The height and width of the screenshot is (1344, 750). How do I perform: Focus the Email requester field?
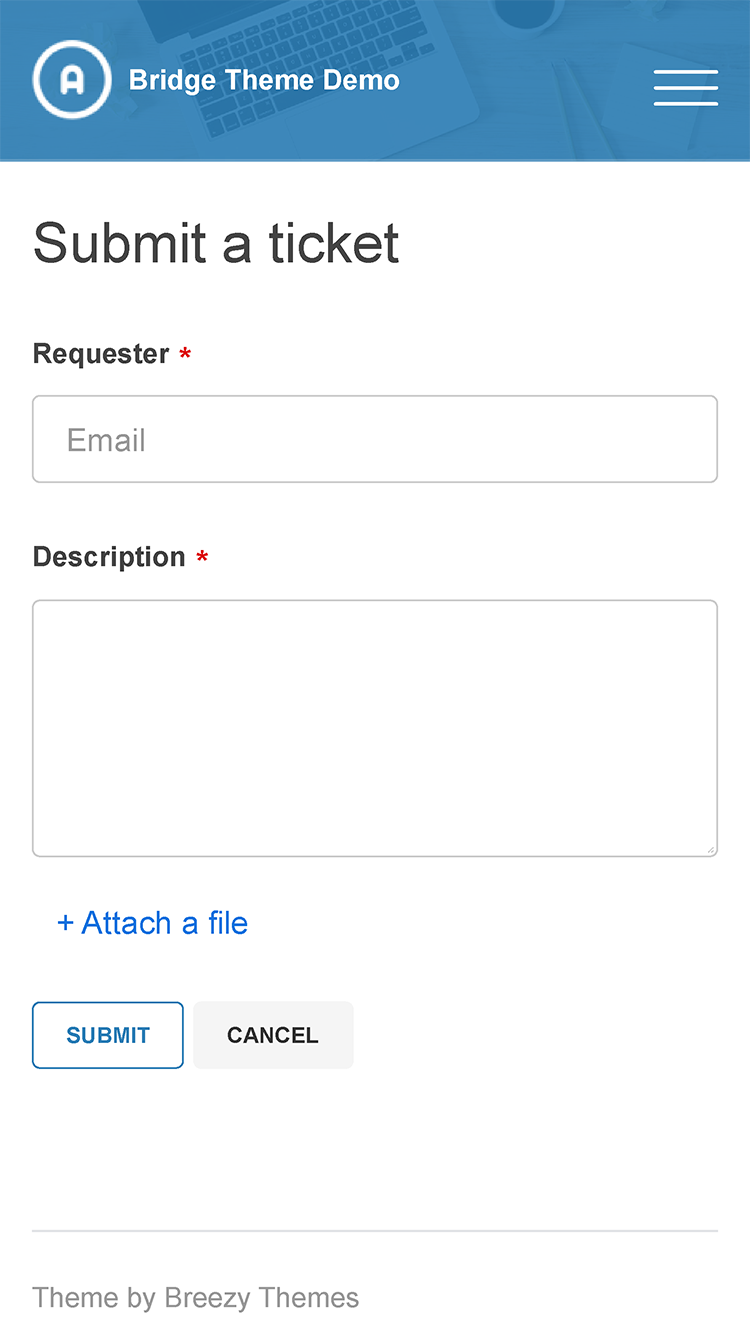click(375, 439)
